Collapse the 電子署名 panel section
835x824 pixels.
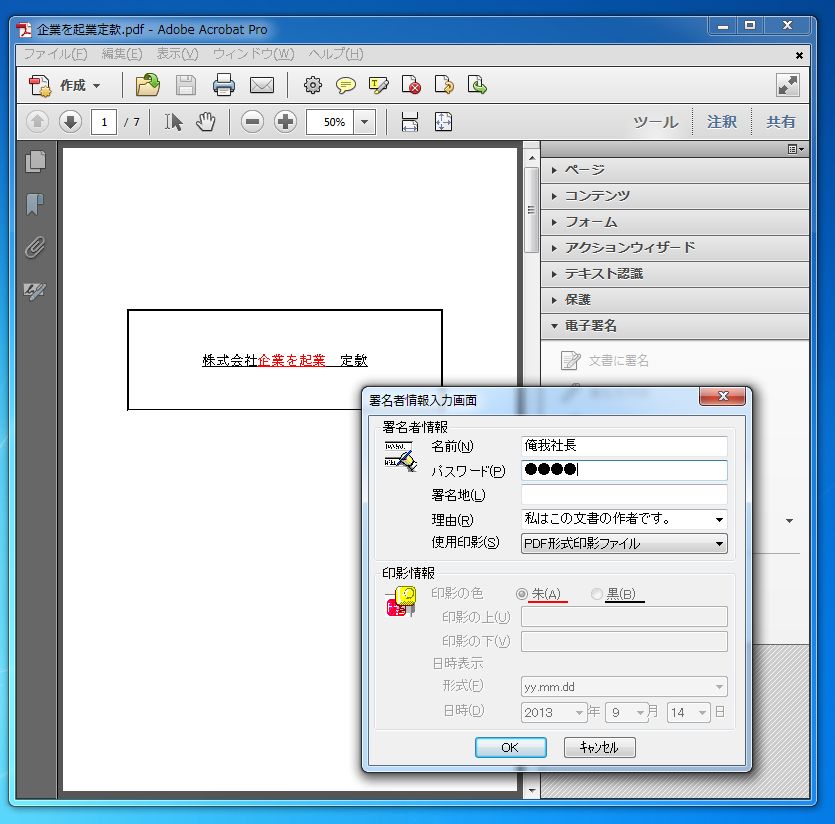675,326
